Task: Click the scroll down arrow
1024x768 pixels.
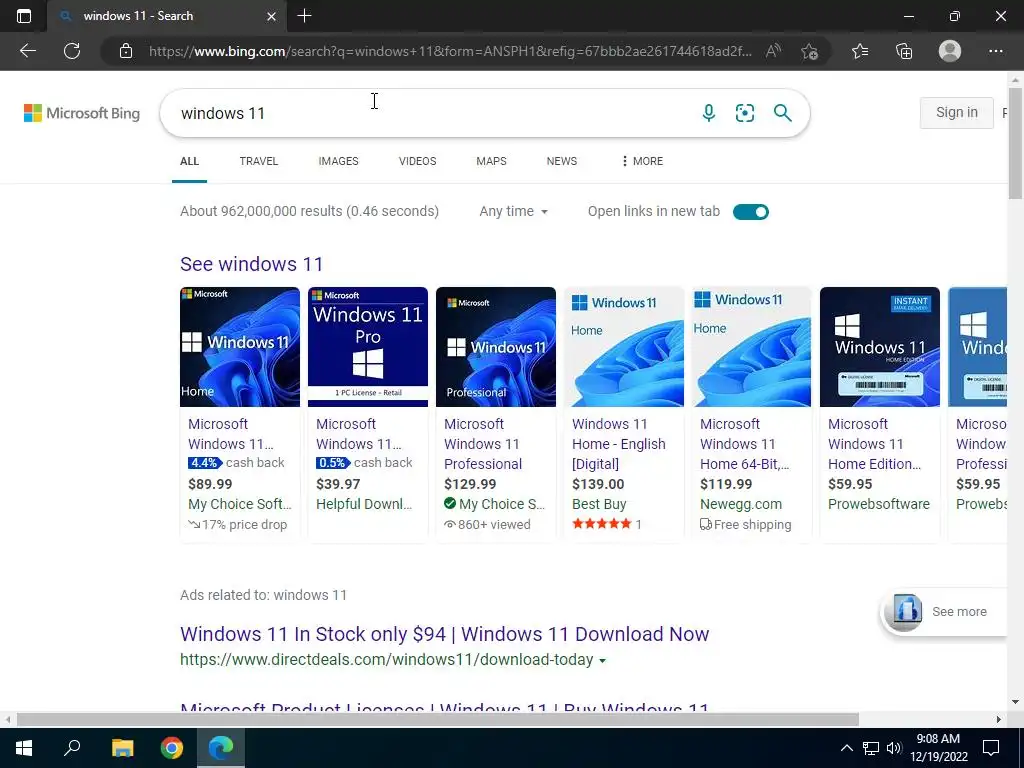Action: 1015,702
